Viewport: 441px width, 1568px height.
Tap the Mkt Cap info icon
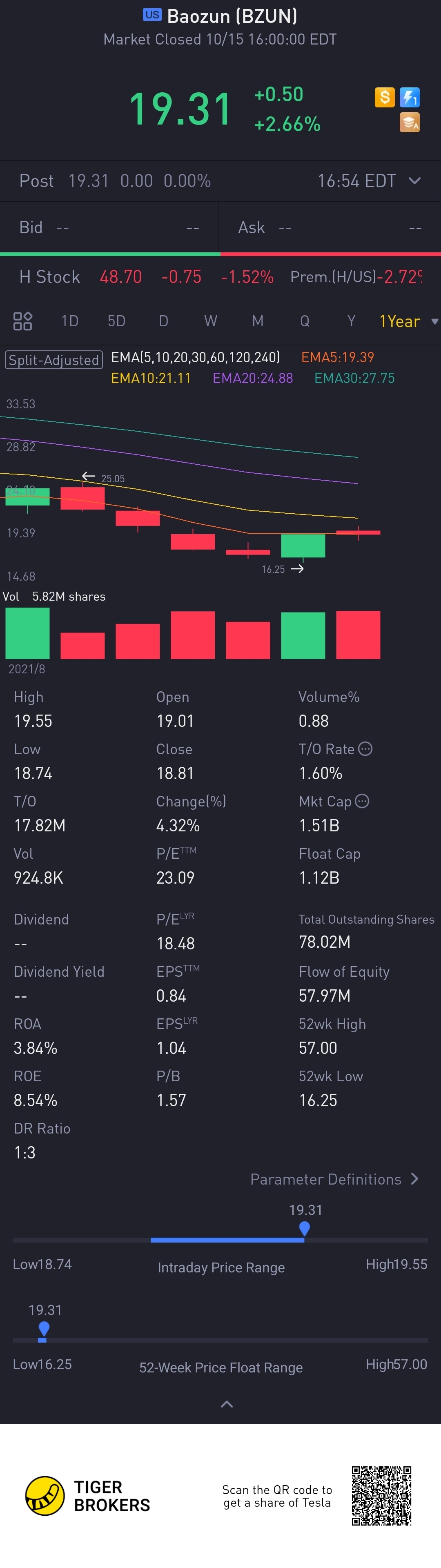(362, 801)
